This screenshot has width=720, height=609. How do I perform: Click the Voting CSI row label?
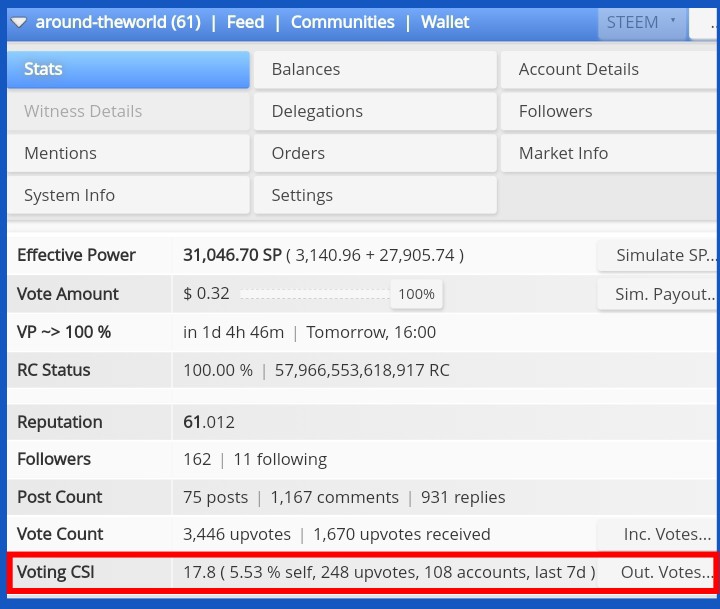coord(56,573)
